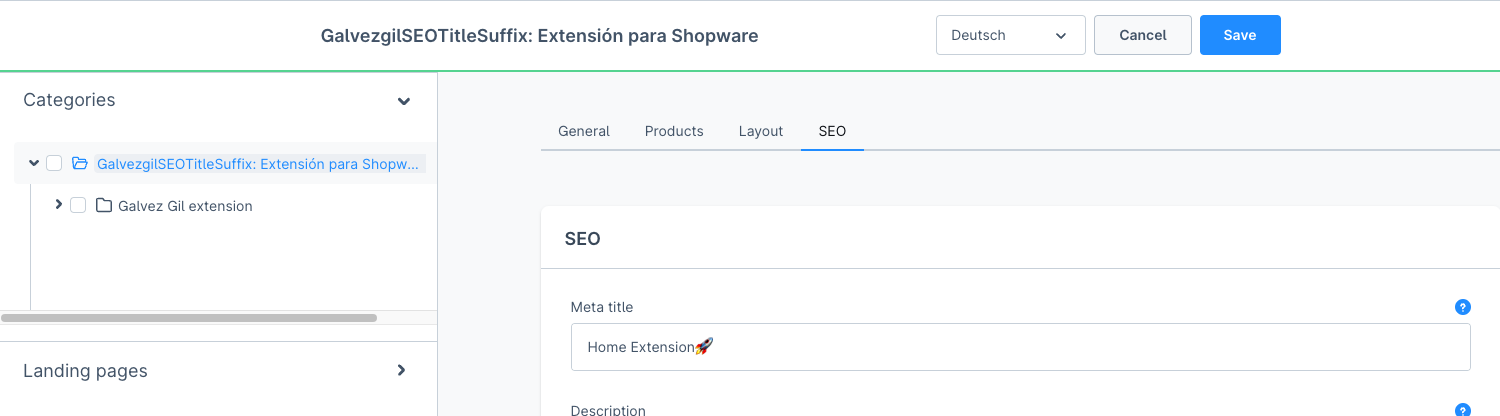Screen dimensions: 1500x416
Task: Click the open folder icon of root category
Action: tap(80, 163)
